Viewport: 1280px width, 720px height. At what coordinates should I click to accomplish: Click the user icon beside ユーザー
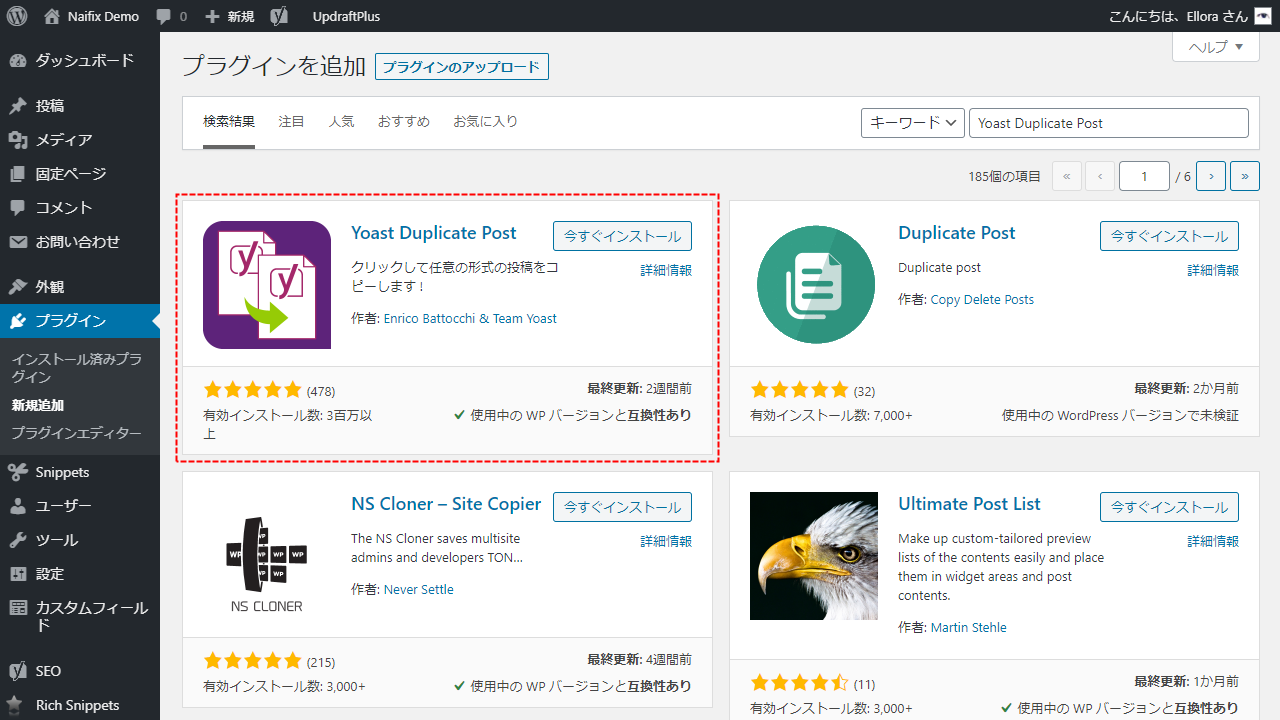[18, 506]
